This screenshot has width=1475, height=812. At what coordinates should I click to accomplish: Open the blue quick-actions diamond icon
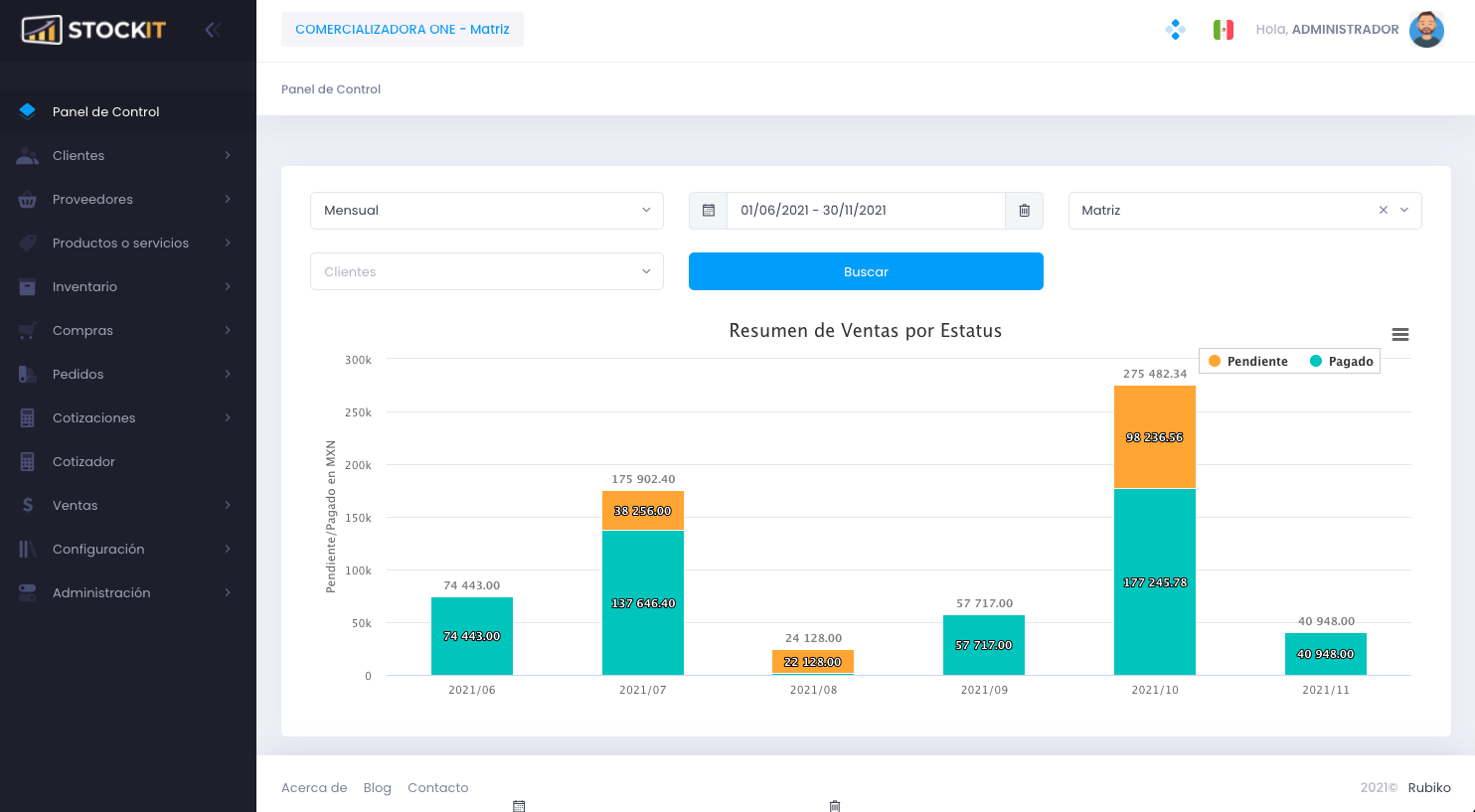click(x=1176, y=30)
